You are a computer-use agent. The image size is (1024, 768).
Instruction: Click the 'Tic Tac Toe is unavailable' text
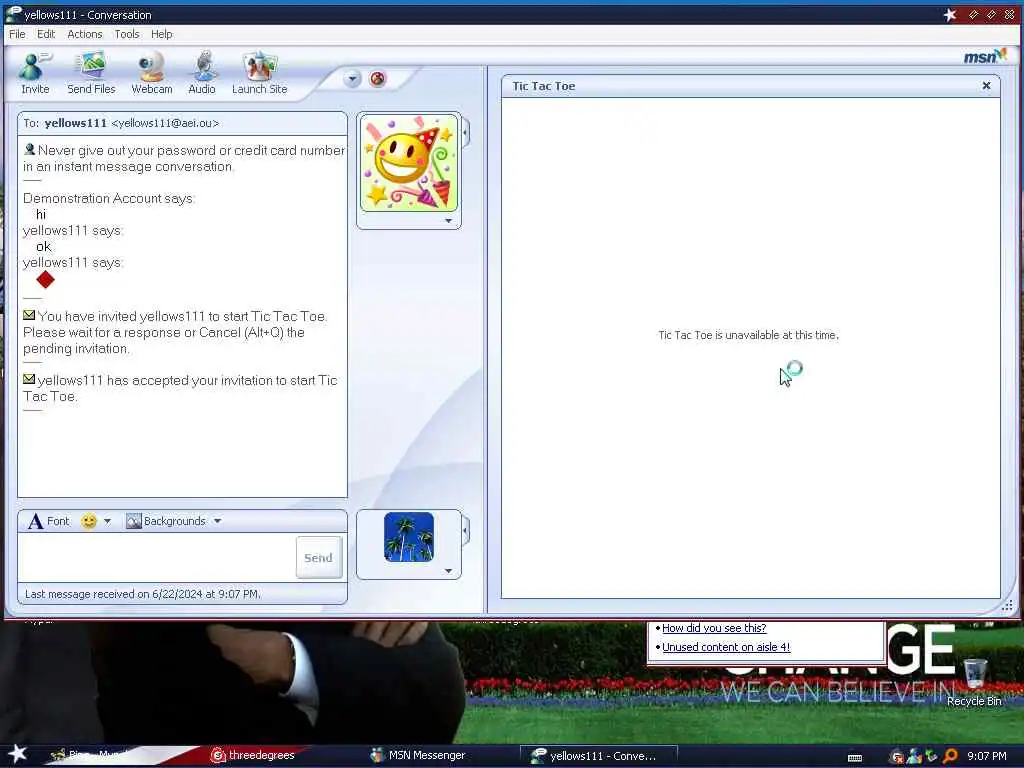pyautogui.click(x=748, y=335)
